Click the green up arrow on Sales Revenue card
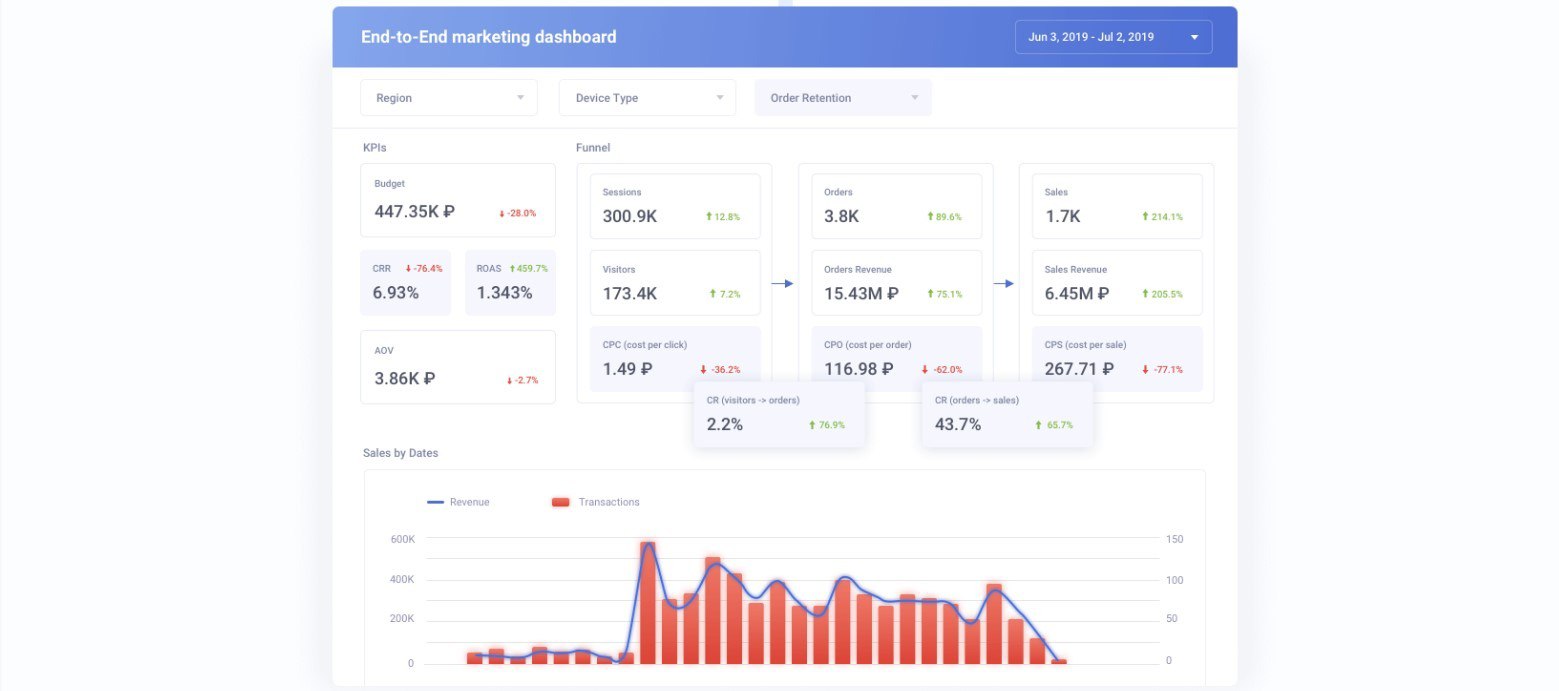 pos(1145,294)
